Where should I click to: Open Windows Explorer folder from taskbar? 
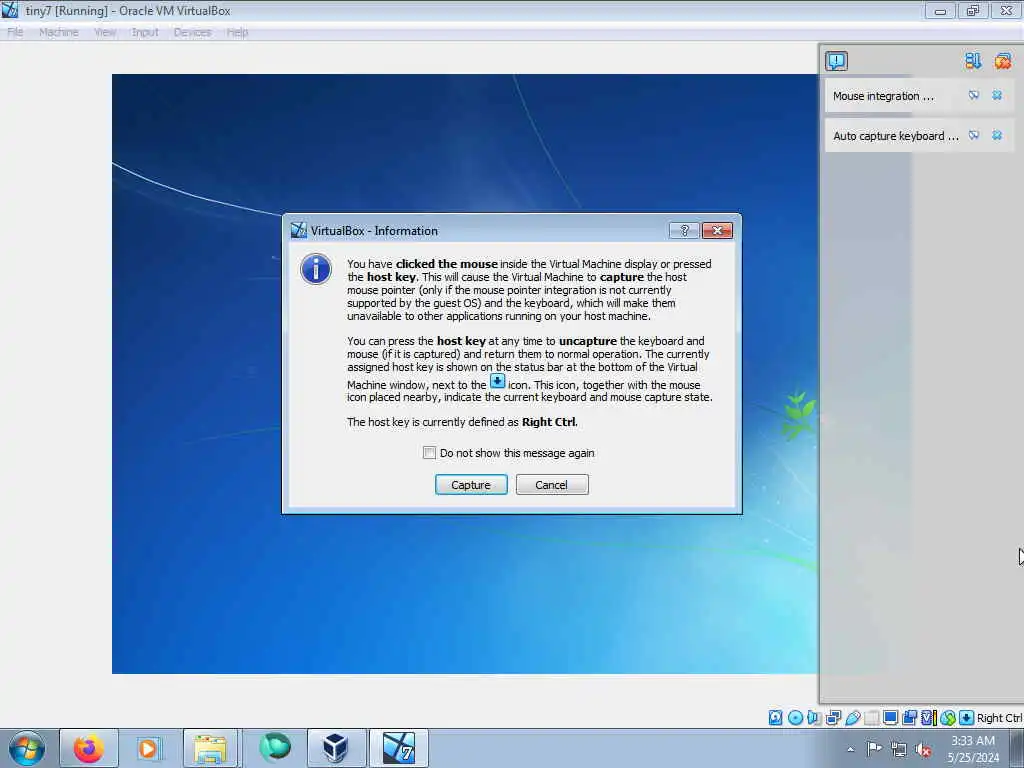tap(211, 748)
